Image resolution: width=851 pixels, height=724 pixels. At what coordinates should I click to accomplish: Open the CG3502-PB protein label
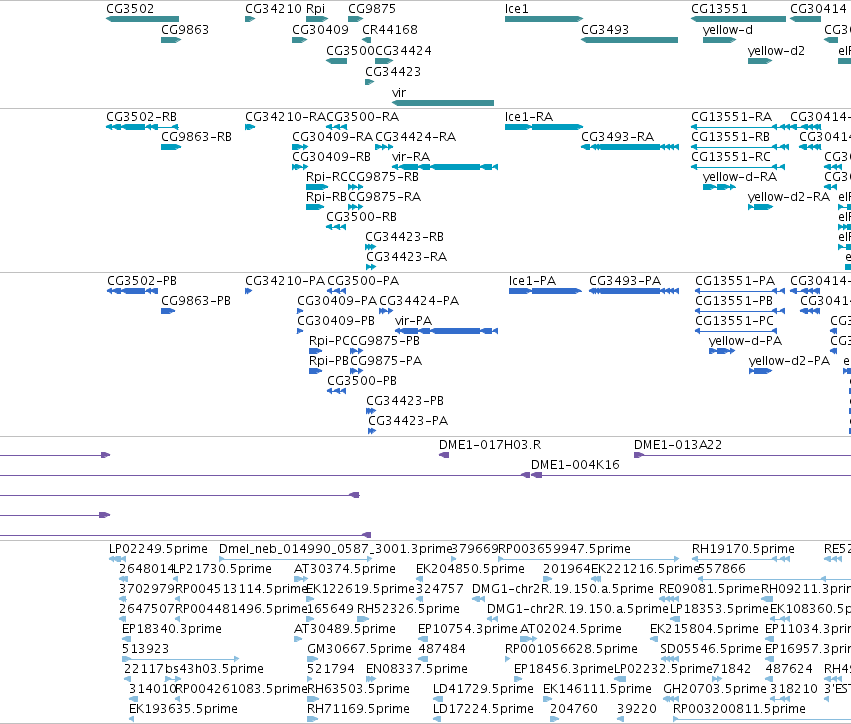point(142,281)
